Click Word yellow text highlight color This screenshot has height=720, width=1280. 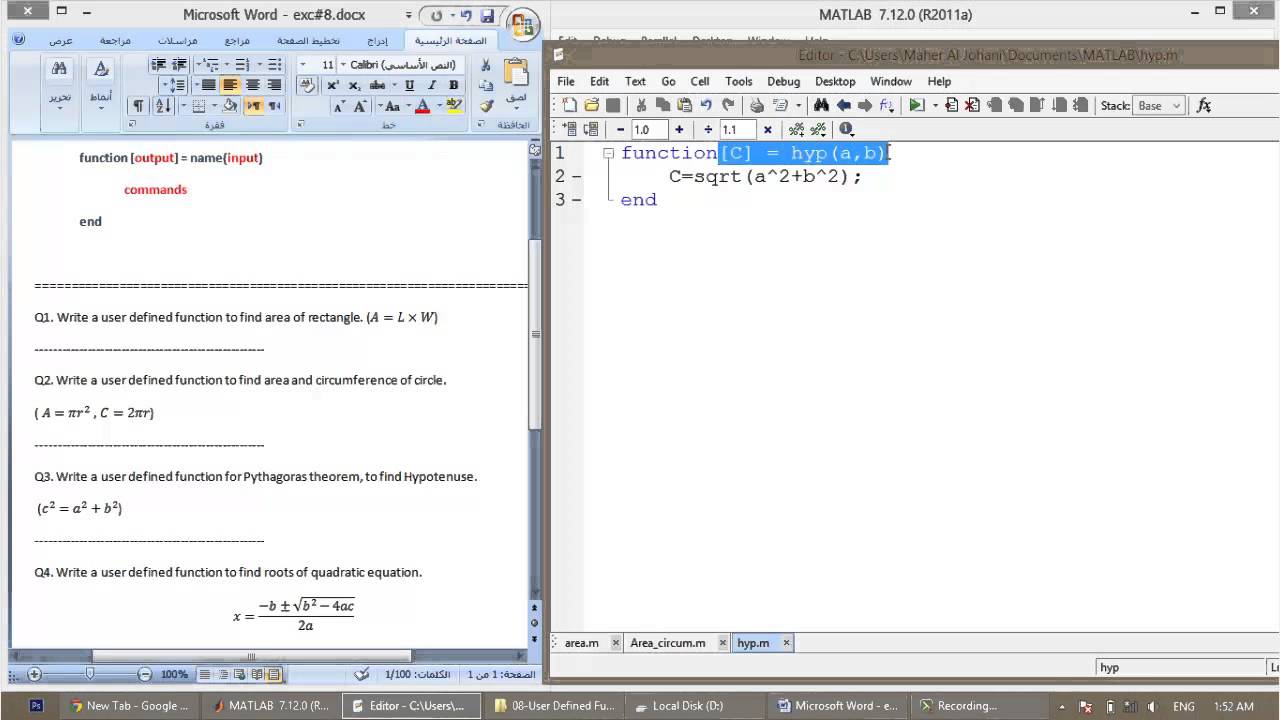pos(453,105)
